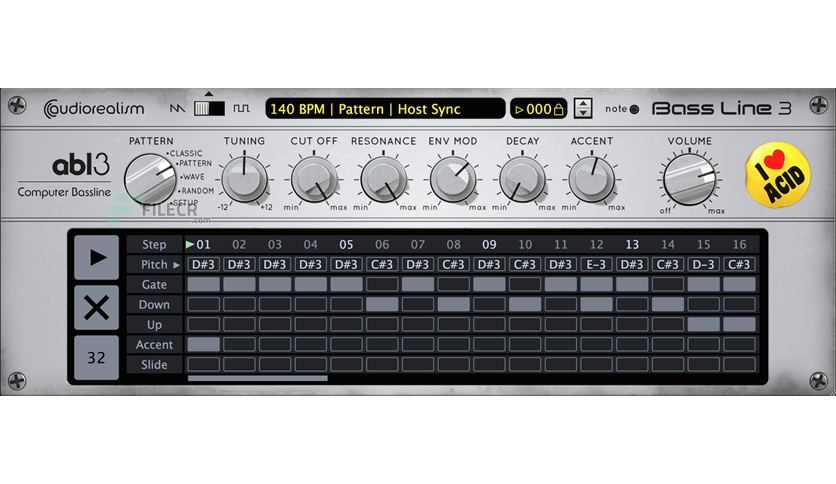The height and width of the screenshot is (484, 836).
Task: Select RANDOM mode on the pattern dial
Action: tap(196, 191)
